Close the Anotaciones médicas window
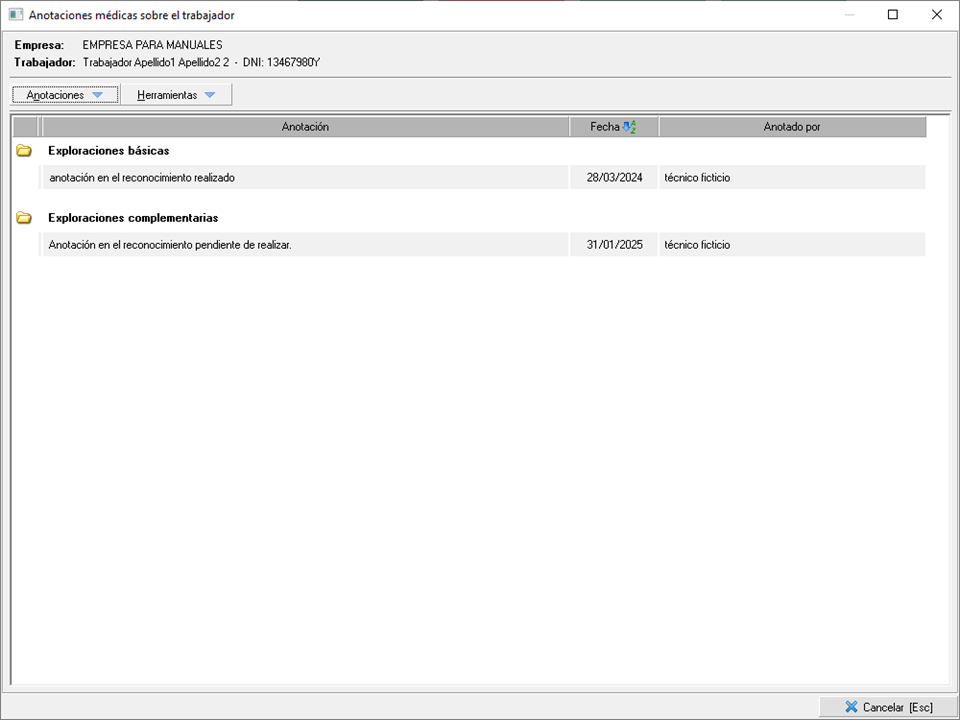The width and height of the screenshot is (960, 720). coord(937,15)
